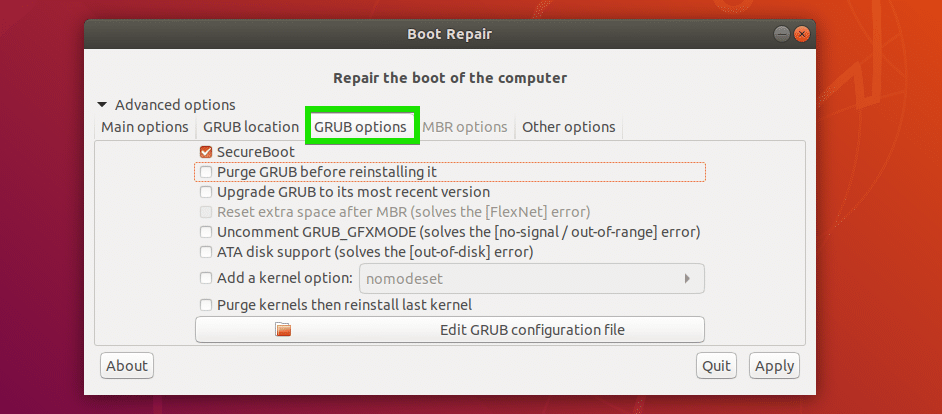942x414 pixels.
Task: Click the minimize window icon
Action: (x=782, y=34)
